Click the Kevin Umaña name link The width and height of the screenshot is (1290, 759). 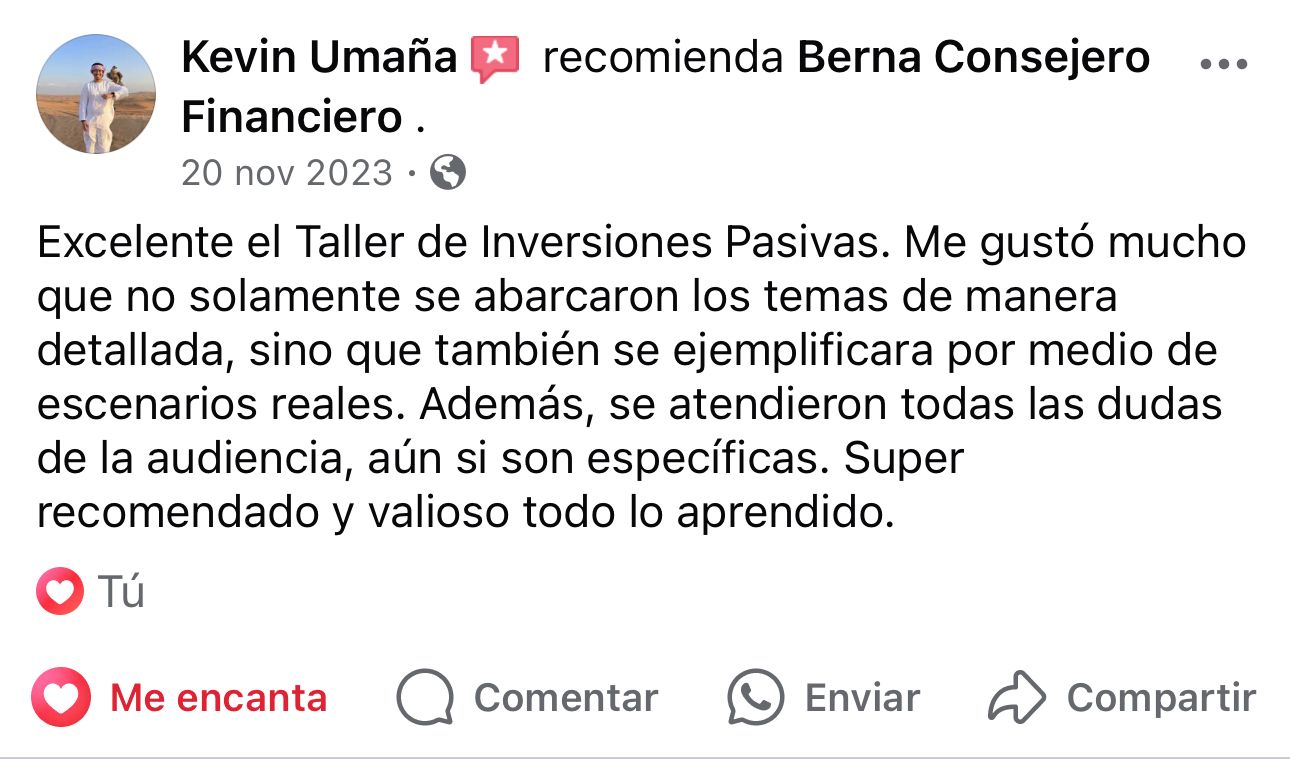tap(319, 59)
